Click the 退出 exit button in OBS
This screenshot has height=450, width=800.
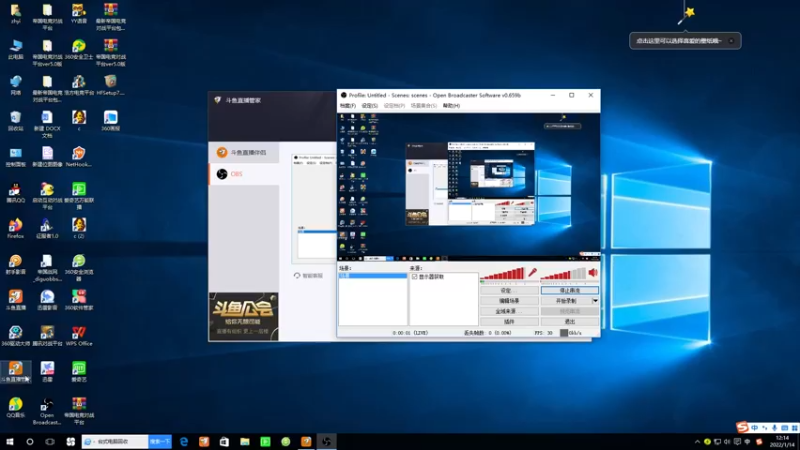click(x=569, y=322)
